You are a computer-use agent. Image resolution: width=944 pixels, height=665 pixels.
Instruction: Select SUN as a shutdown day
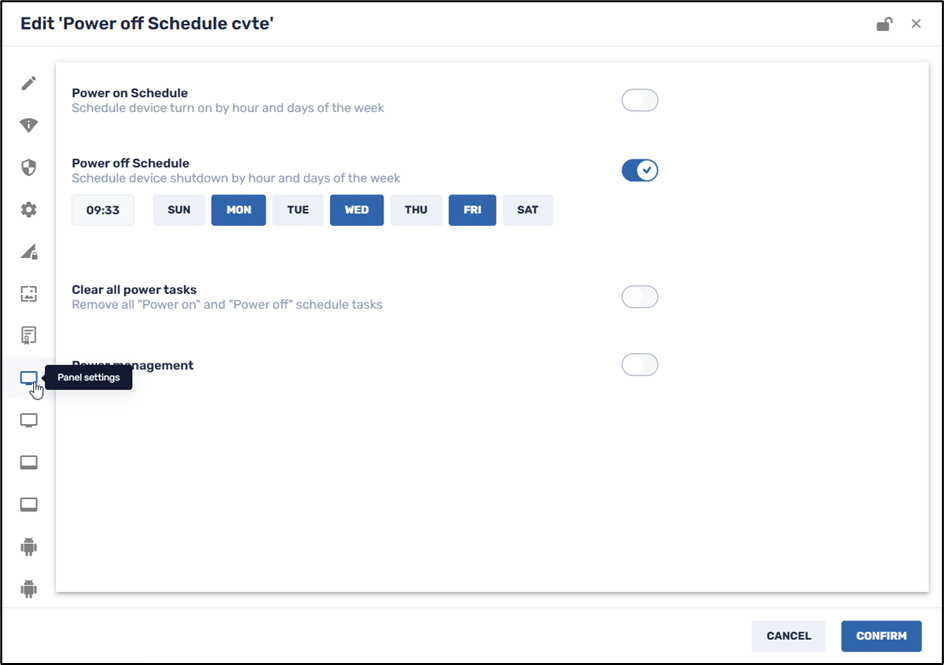tap(178, 210)
